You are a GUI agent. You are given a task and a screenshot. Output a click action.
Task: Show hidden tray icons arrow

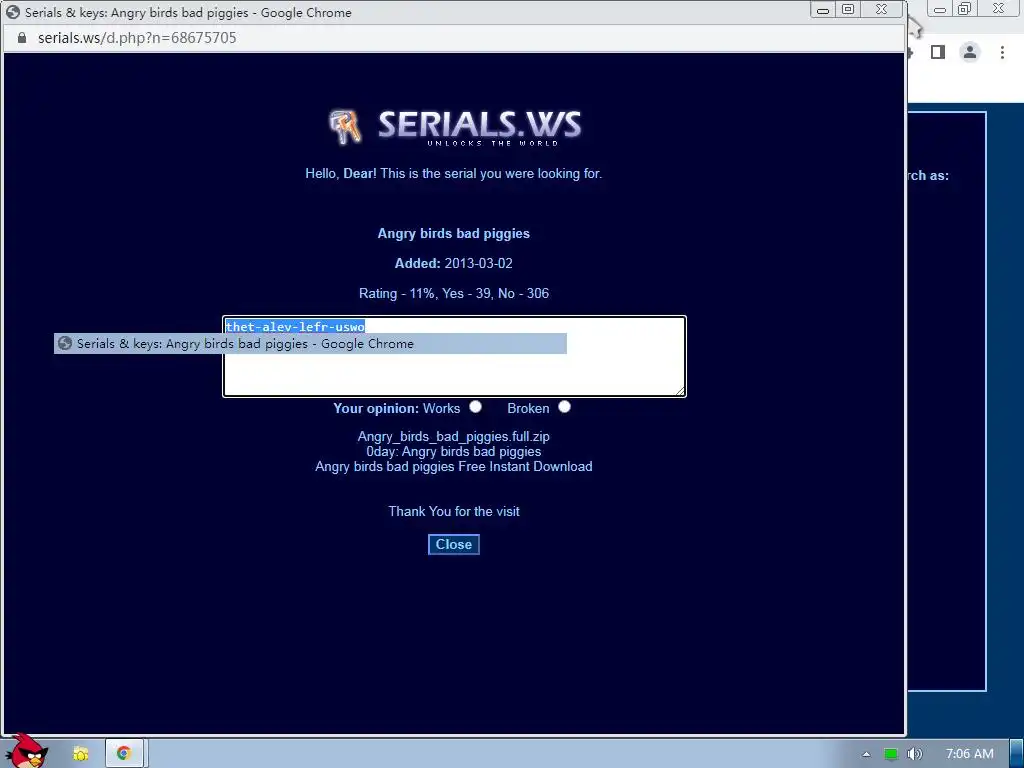tap(866, 754)
